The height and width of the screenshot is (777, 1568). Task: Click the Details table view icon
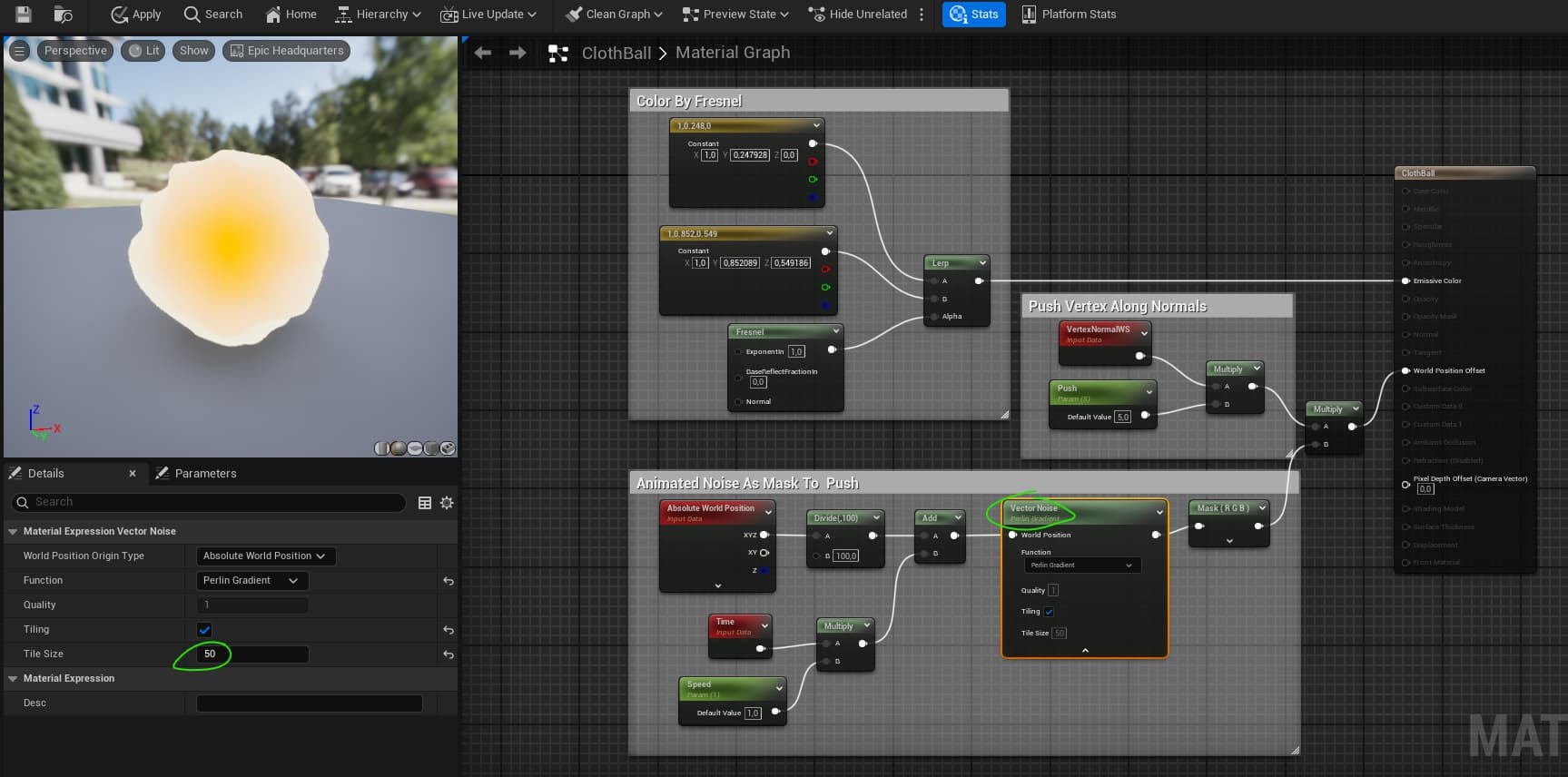tap(424, 503)
